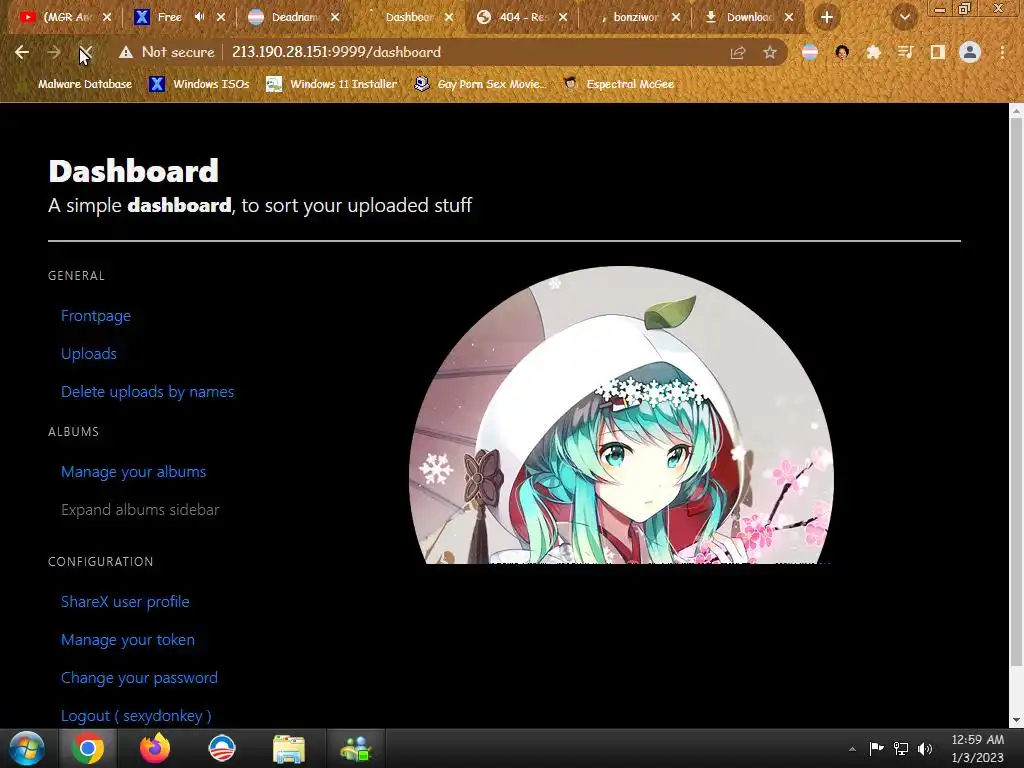This screenshot has height=768, width=1024.
Task: Mute the Free tab's speaker icon
Action: pos(200,17)
